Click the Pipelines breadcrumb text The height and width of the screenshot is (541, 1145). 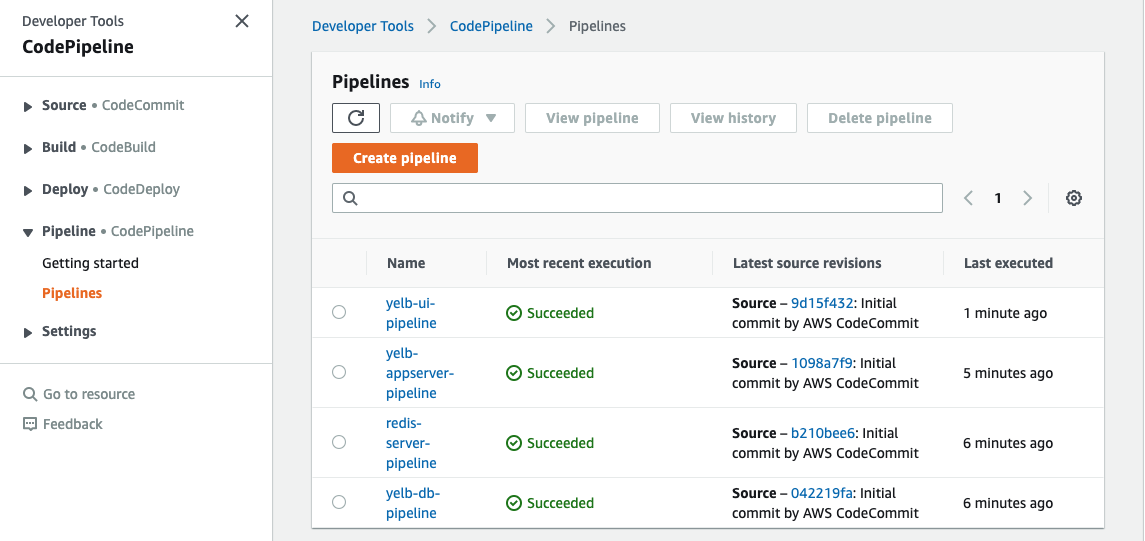[597, 26]
